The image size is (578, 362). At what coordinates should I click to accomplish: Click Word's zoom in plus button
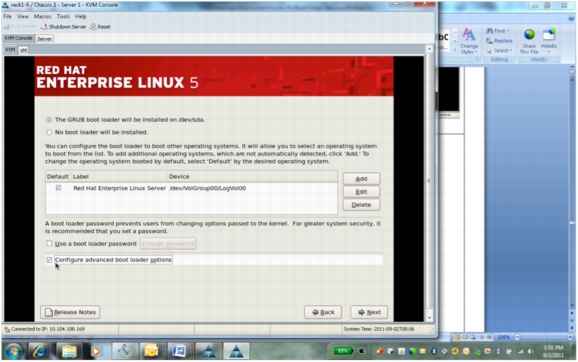pyautogui.click(x=570, y=337)
